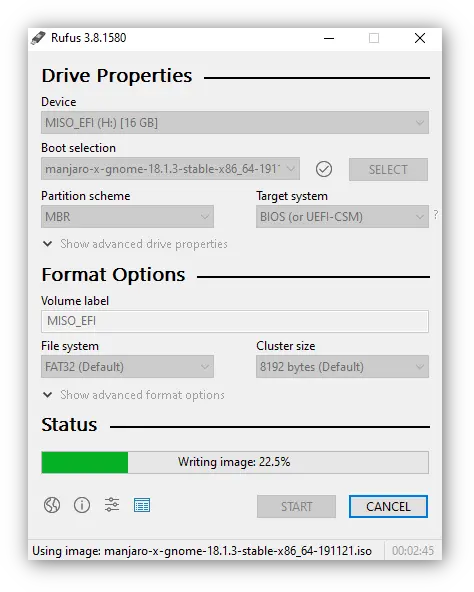Click the ISO checksum checkmark icon
The image size is (474, 592).
(324, 169)
